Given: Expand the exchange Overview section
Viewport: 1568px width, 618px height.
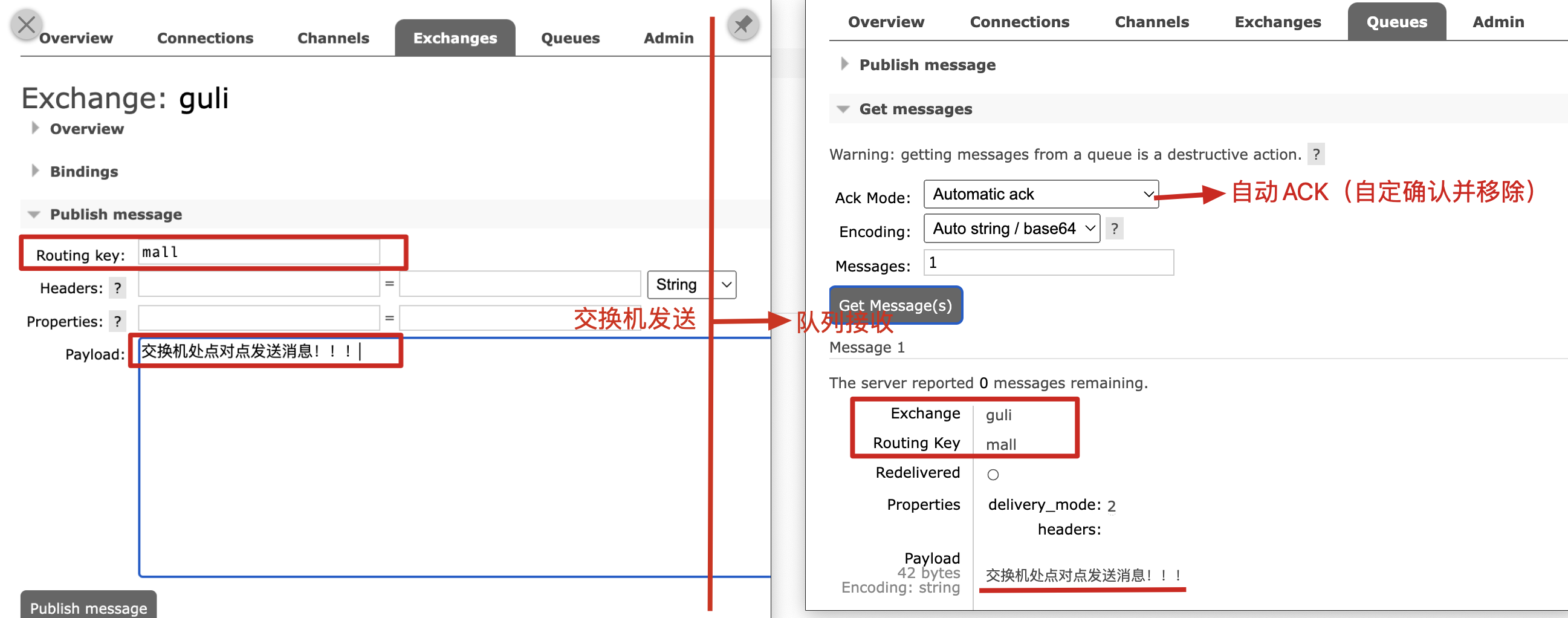Looking at the screenshot, I should (86, 129).
